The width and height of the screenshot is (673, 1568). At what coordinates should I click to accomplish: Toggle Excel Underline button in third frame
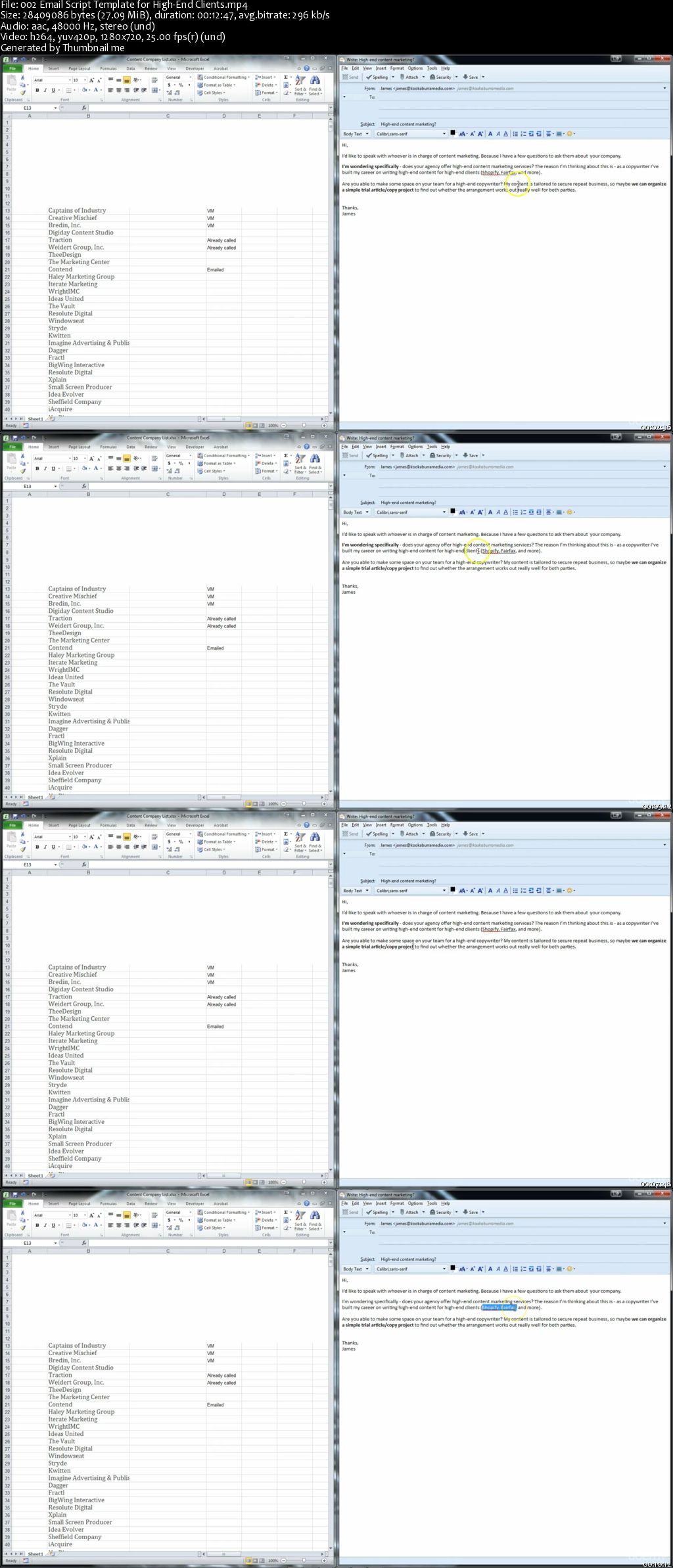pyautogui.click(x=55, y=847)
